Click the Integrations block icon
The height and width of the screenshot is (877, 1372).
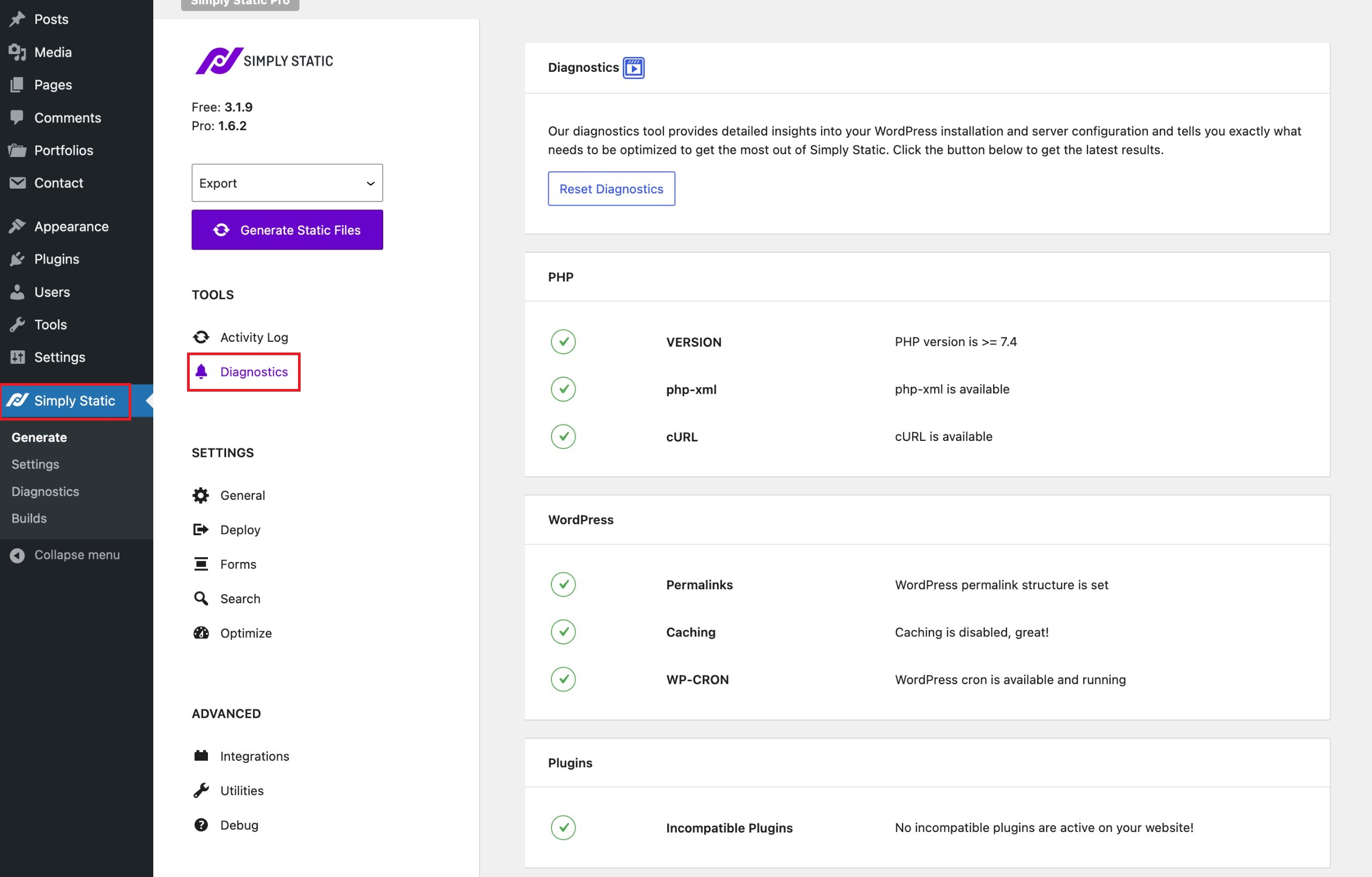(x=201, y=756)
